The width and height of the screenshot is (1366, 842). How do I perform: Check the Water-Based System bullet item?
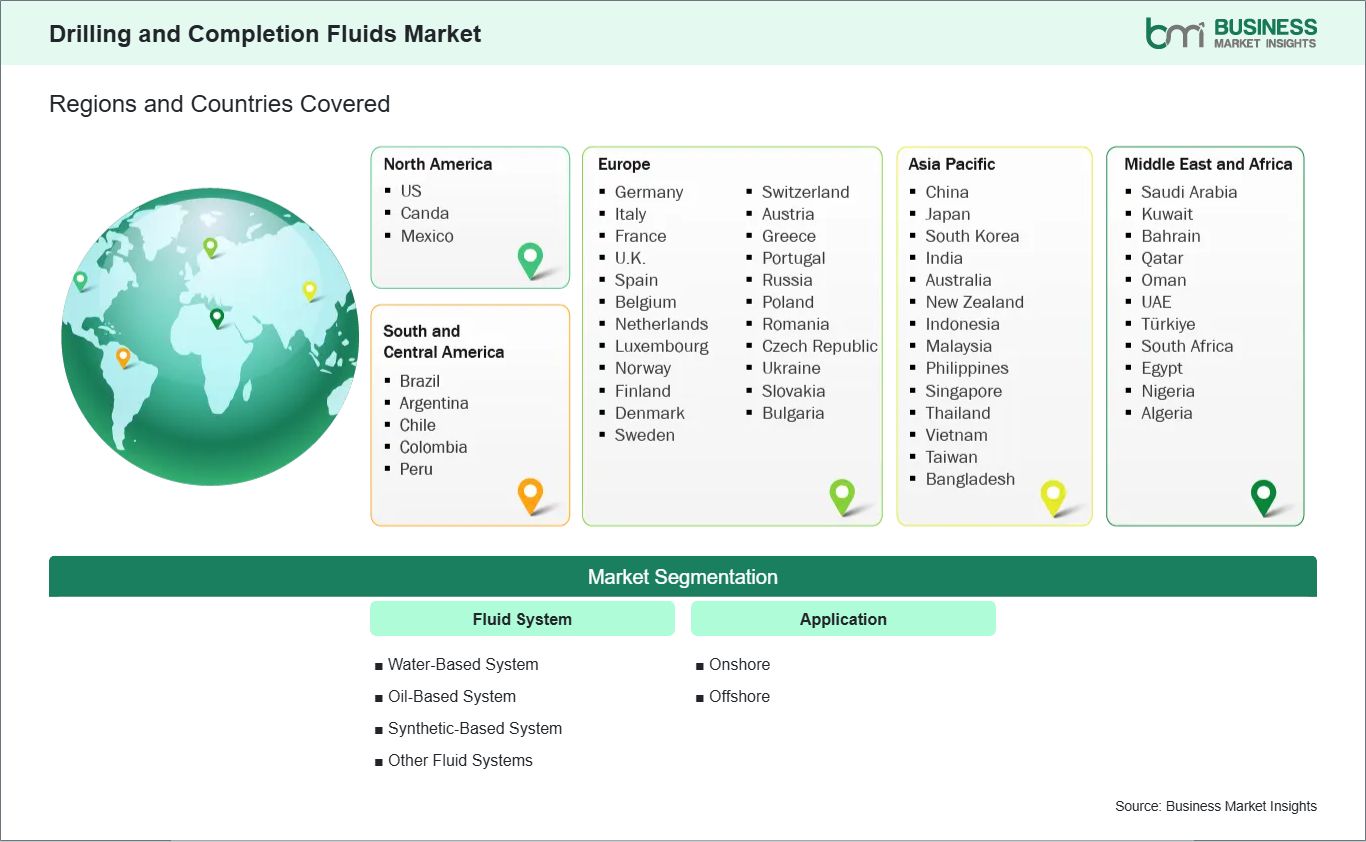(x=463, y=664)
